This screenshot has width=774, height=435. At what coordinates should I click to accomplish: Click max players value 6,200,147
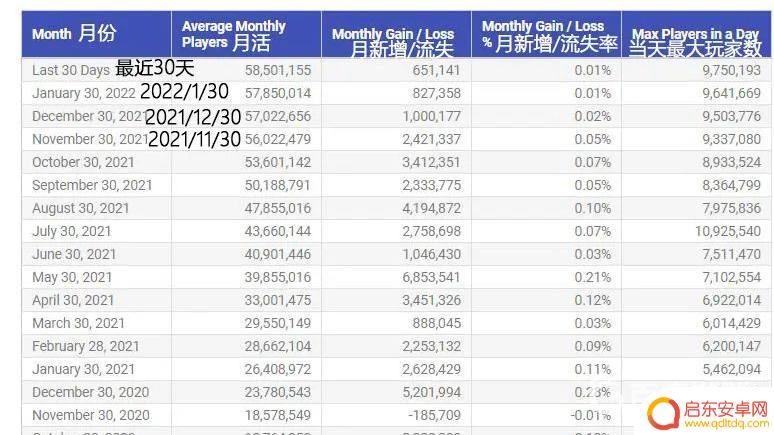732,346
